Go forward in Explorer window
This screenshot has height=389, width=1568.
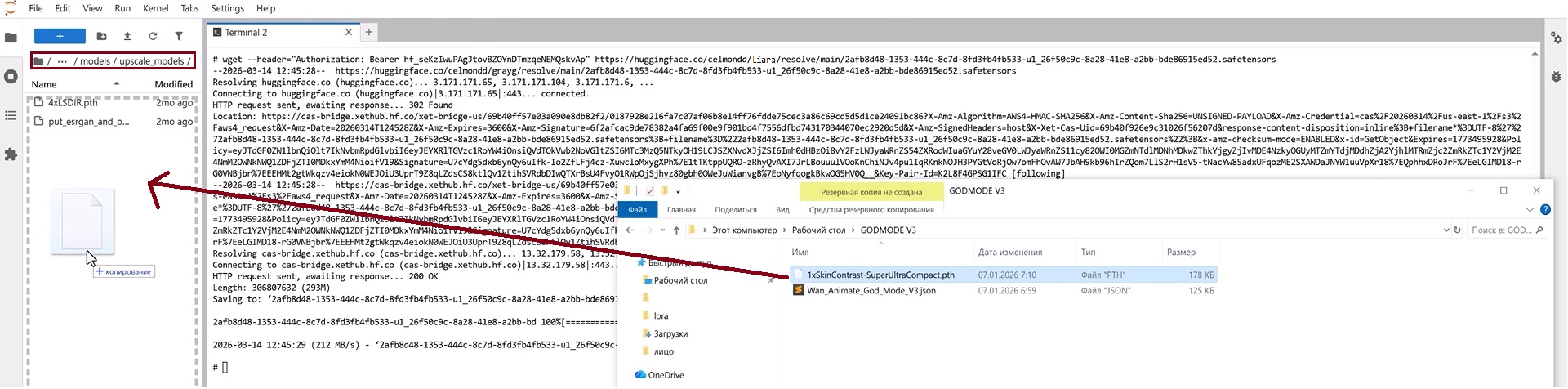click(x=648, y=230)
